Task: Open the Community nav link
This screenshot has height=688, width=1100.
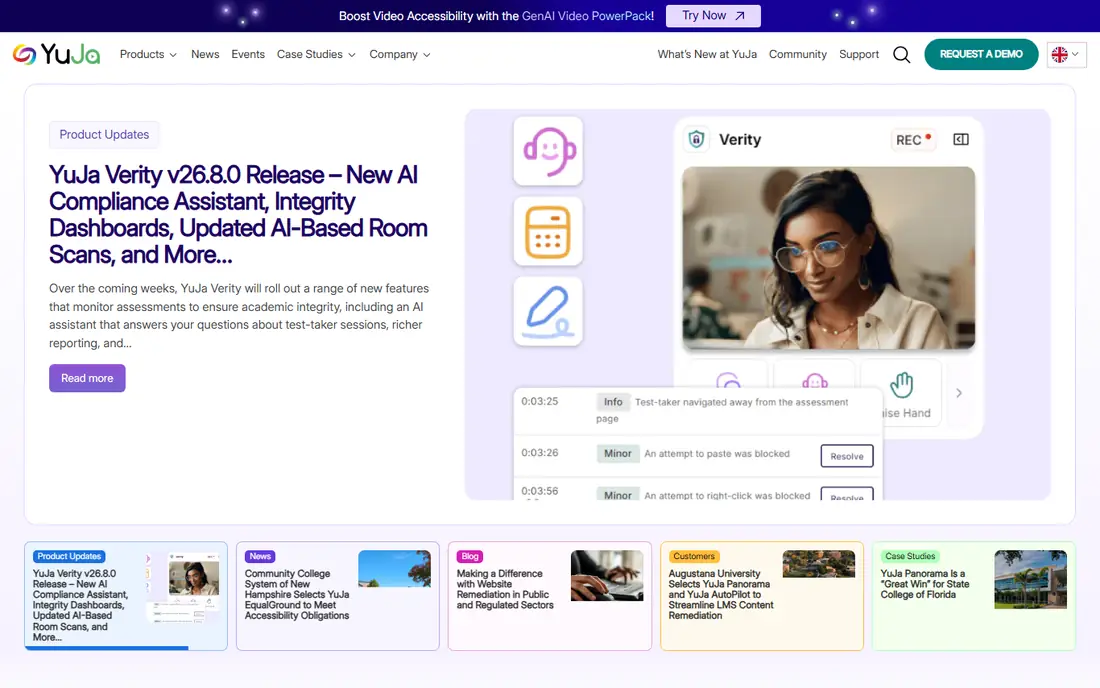Action: (798, 55)
